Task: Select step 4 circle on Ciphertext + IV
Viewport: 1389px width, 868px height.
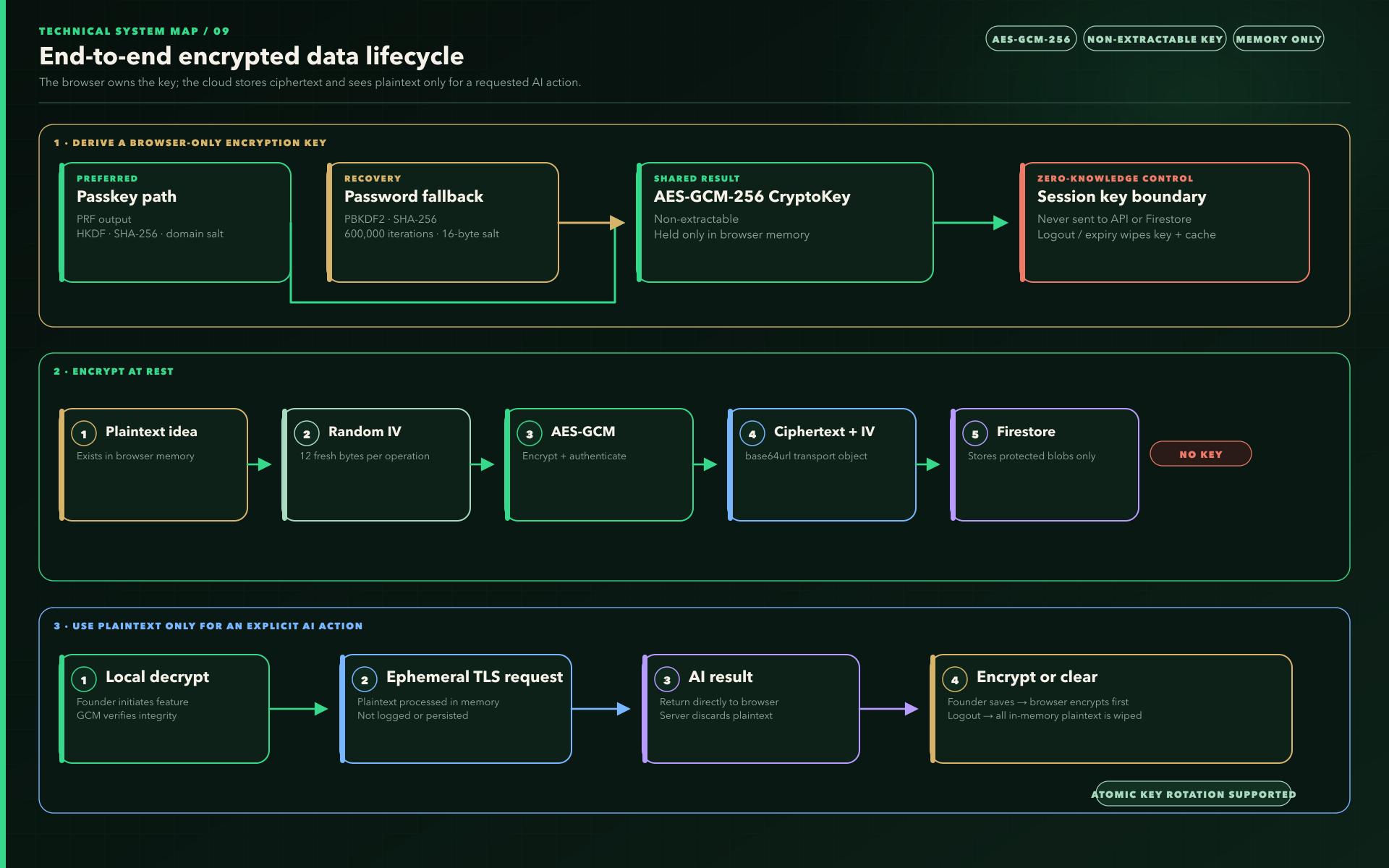Action: point(752,434)
